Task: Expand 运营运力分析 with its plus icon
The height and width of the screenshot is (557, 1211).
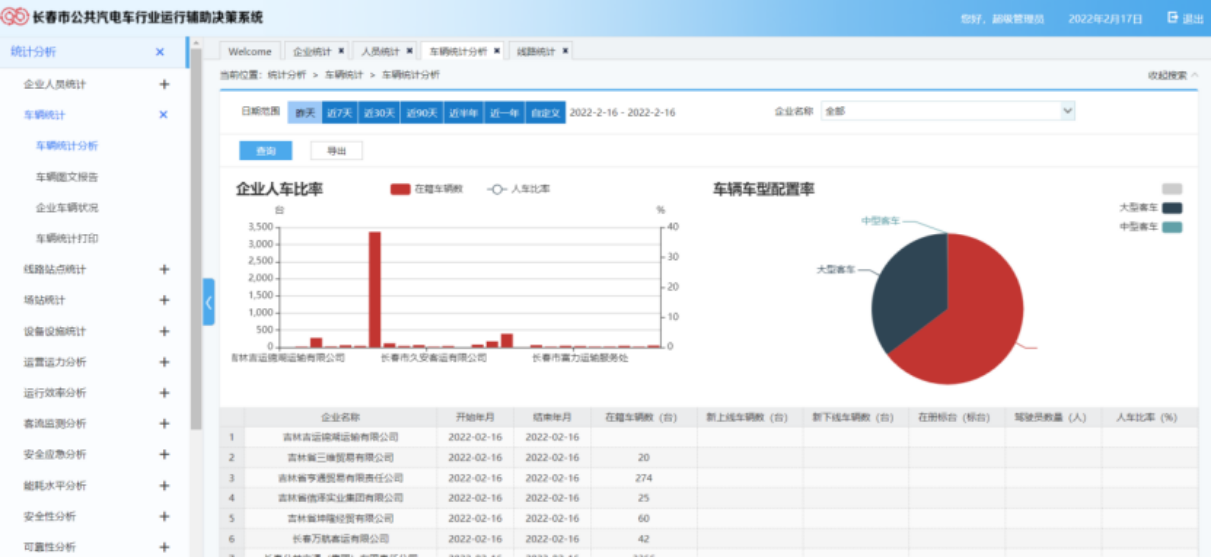Action: [164, 362]
